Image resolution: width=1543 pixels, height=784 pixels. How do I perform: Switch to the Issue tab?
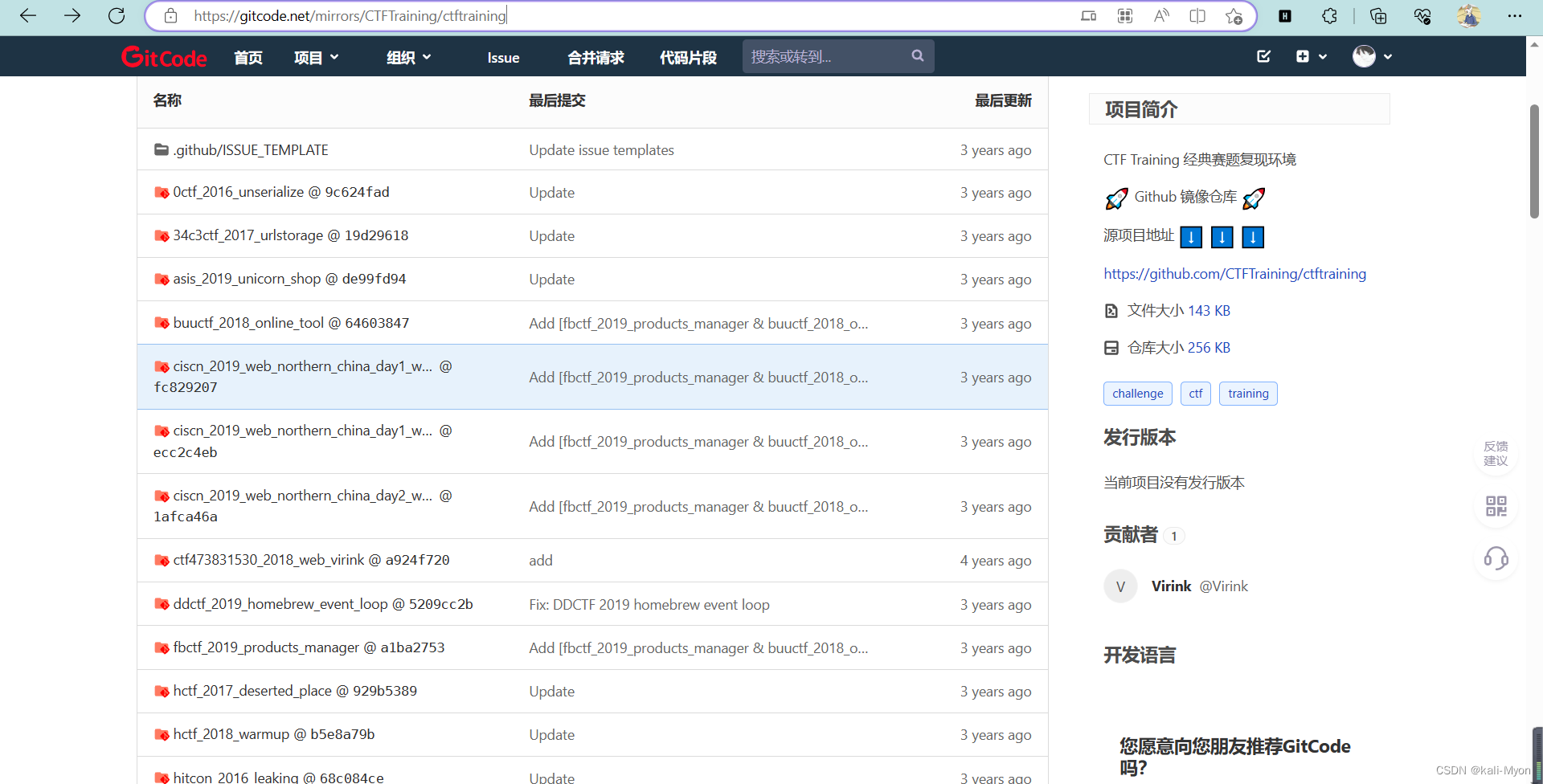[502, 57]
